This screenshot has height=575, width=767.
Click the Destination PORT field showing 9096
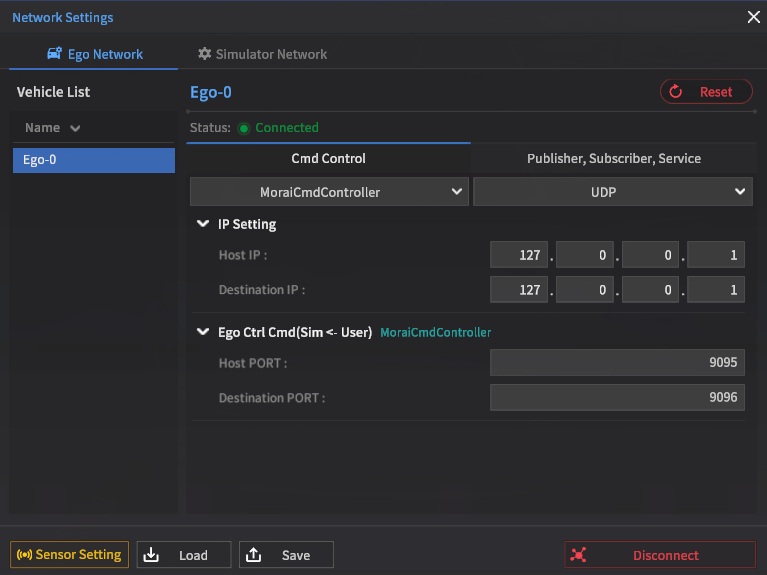(x=617, y=398)
